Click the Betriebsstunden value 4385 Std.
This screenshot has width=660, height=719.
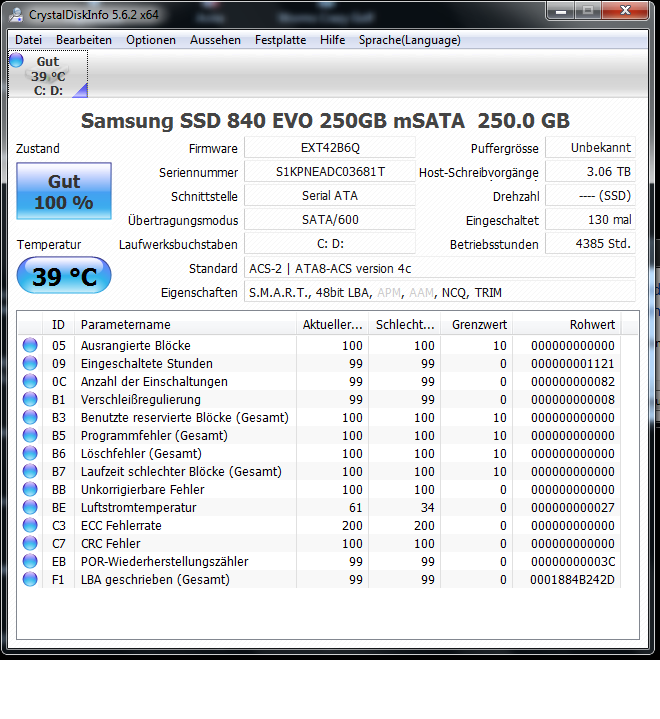590,243
